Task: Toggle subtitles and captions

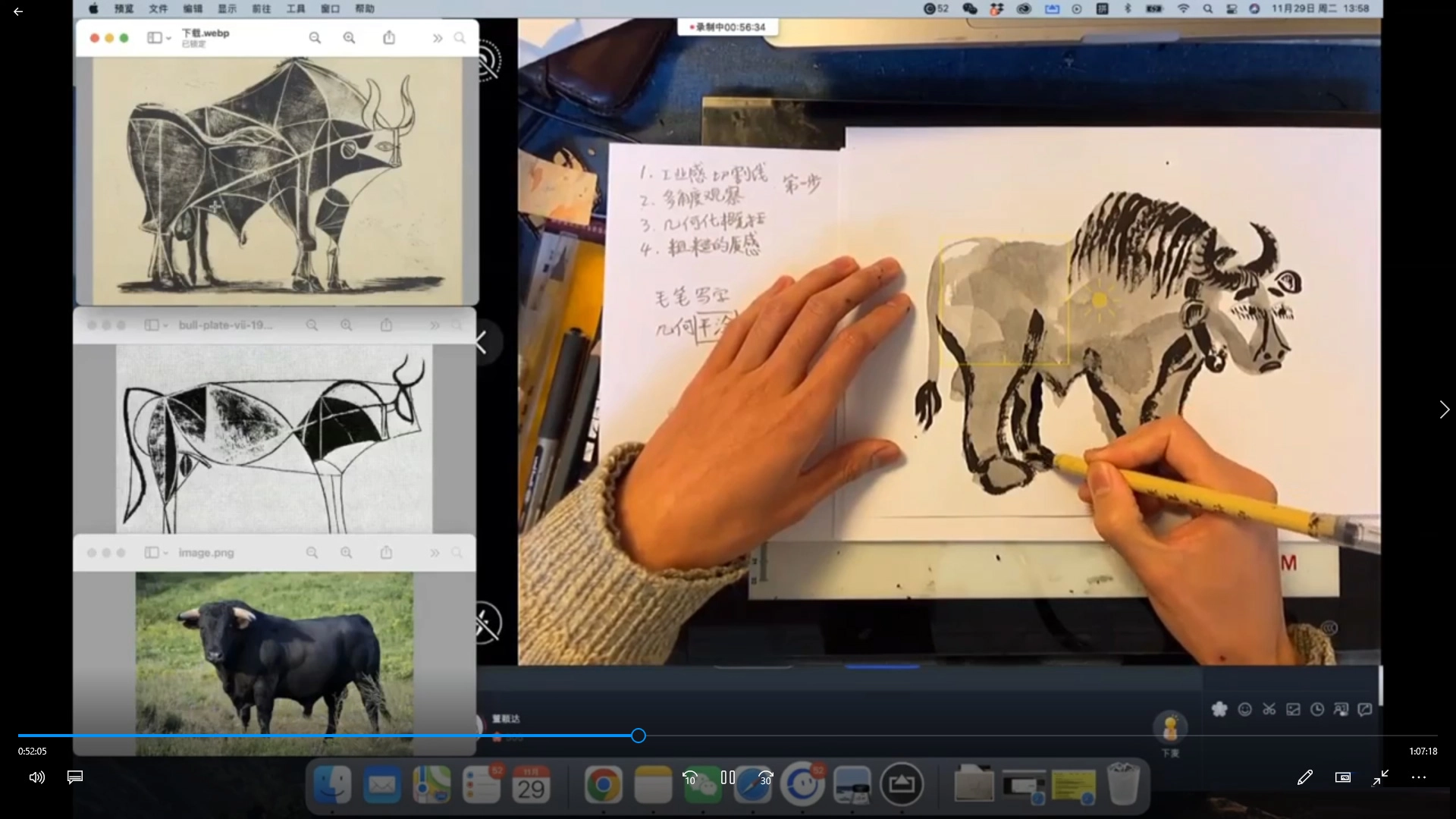Action: (75, 777)
